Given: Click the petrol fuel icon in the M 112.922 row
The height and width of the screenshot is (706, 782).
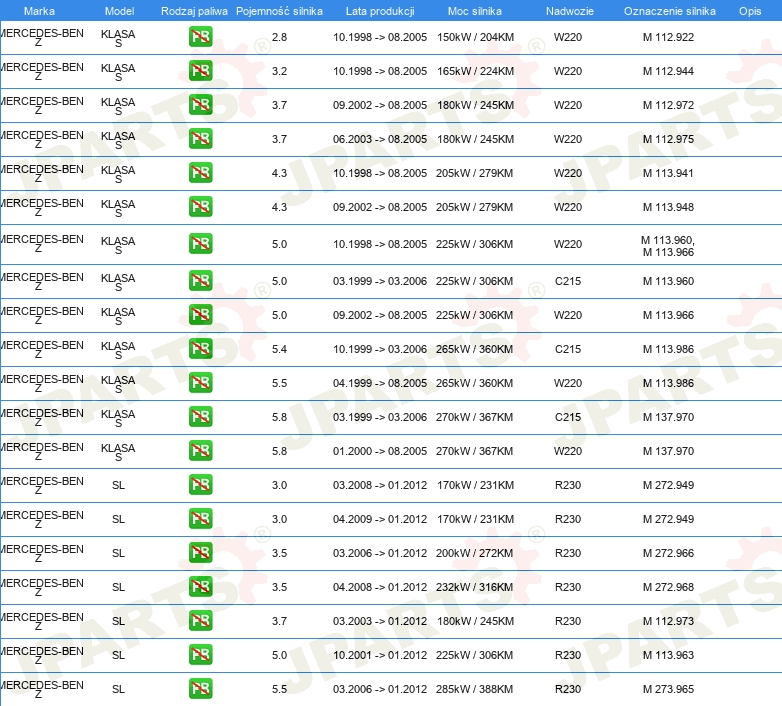Looking at the screenshot, I should pyautogui.click(x=200, y=38).
